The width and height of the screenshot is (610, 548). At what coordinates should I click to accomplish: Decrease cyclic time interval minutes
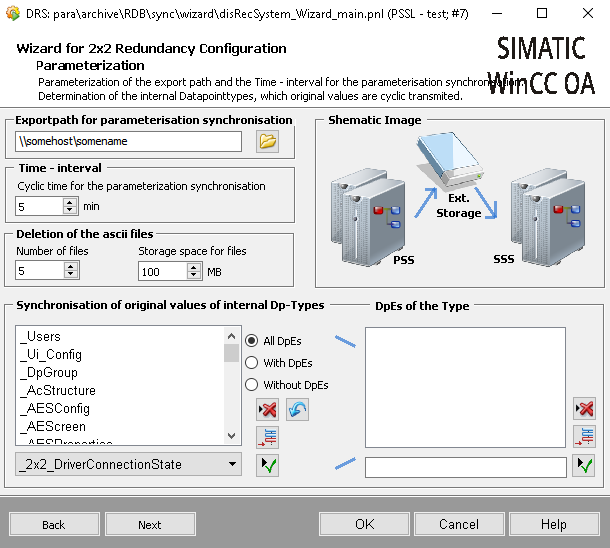[x=70, y=210]
